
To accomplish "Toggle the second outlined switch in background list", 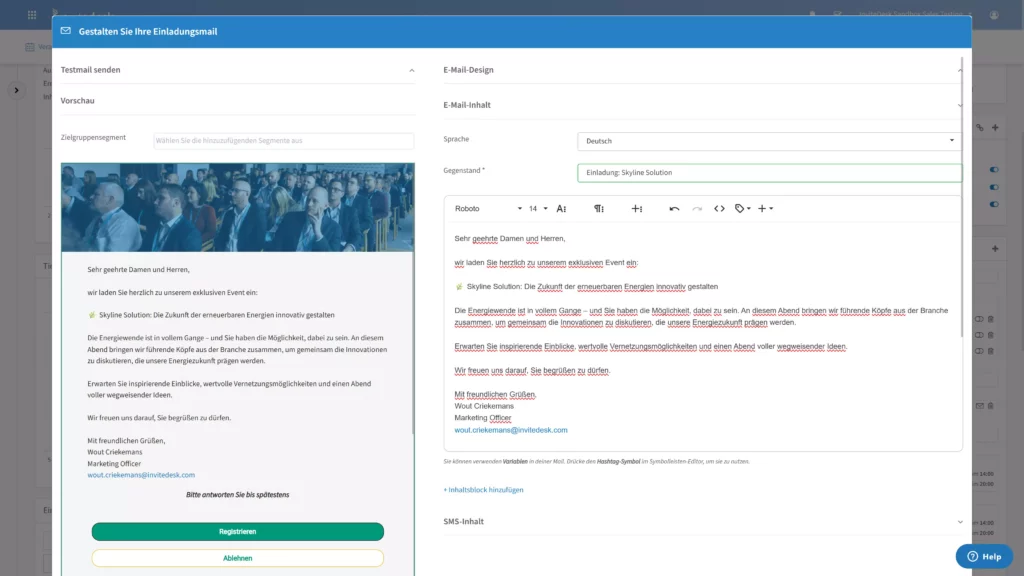I will pos(979,335).
